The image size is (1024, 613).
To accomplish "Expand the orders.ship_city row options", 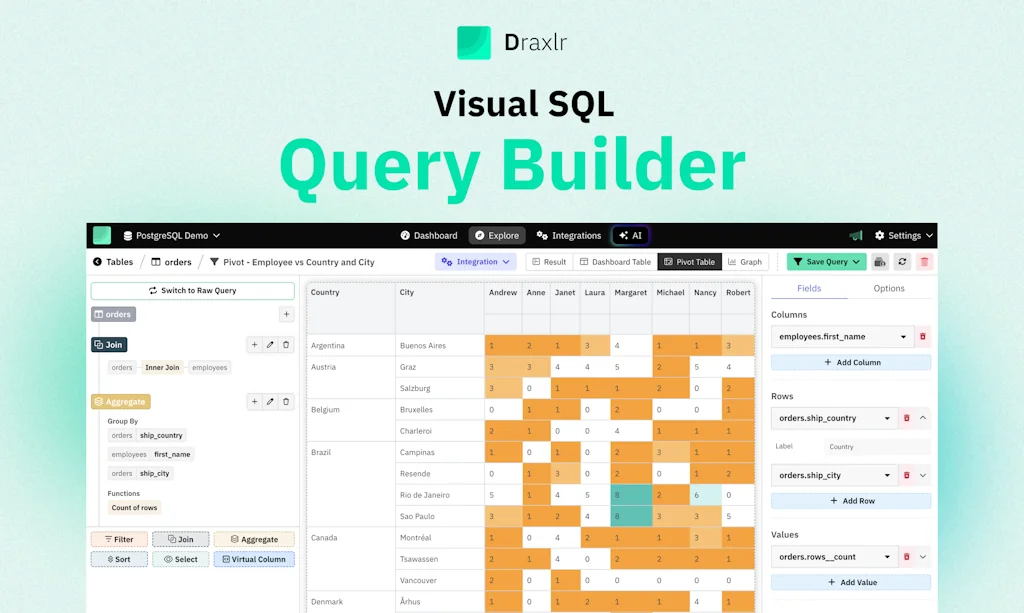I will [x=923, y=475].
